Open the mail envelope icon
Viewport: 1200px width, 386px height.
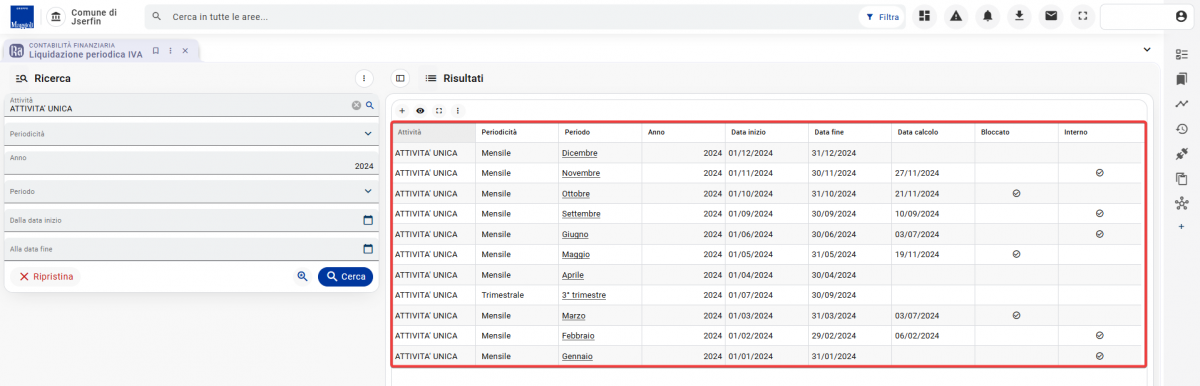point(1050,16)
